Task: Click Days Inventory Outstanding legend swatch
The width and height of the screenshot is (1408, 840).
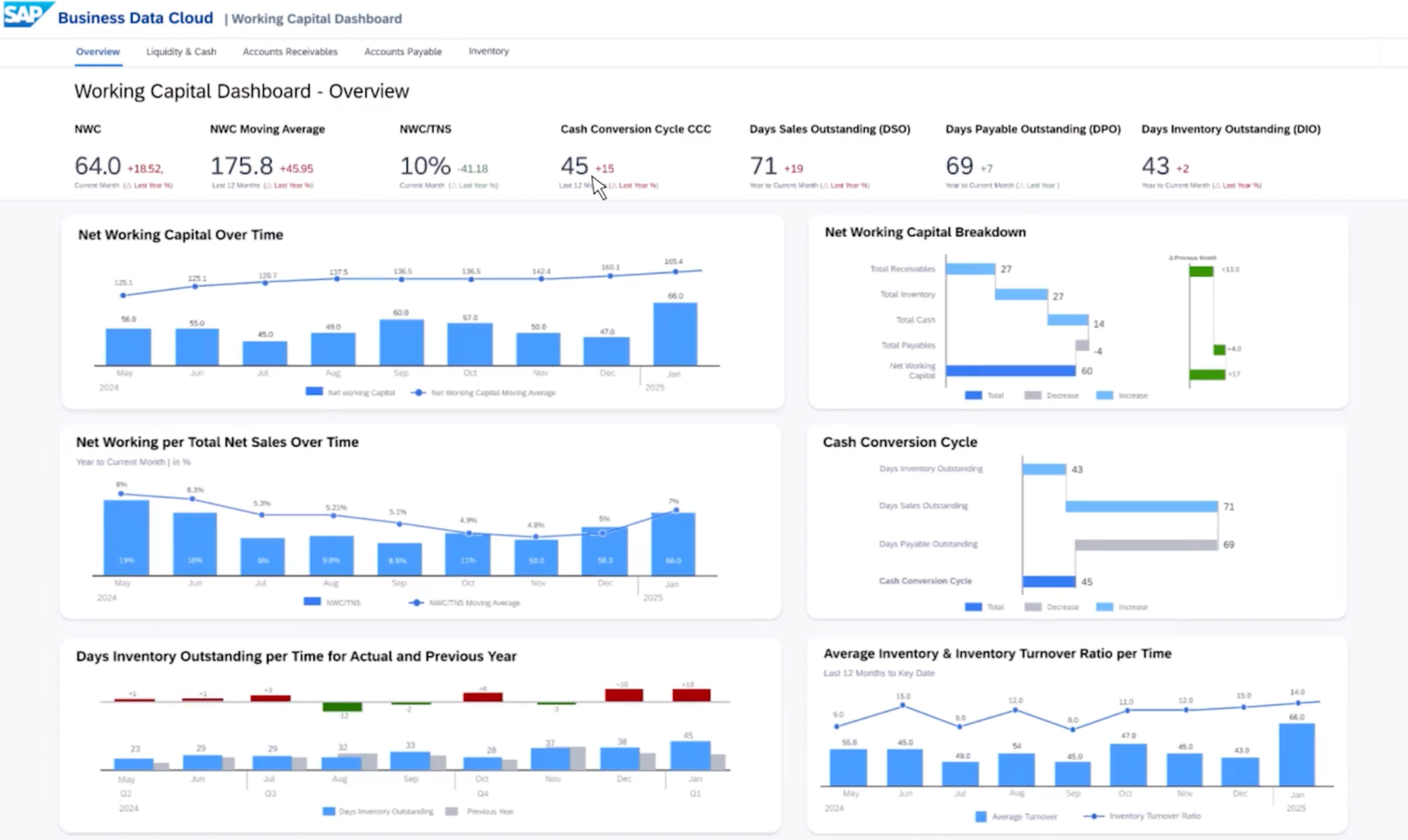Action: [x=329, y=811]
